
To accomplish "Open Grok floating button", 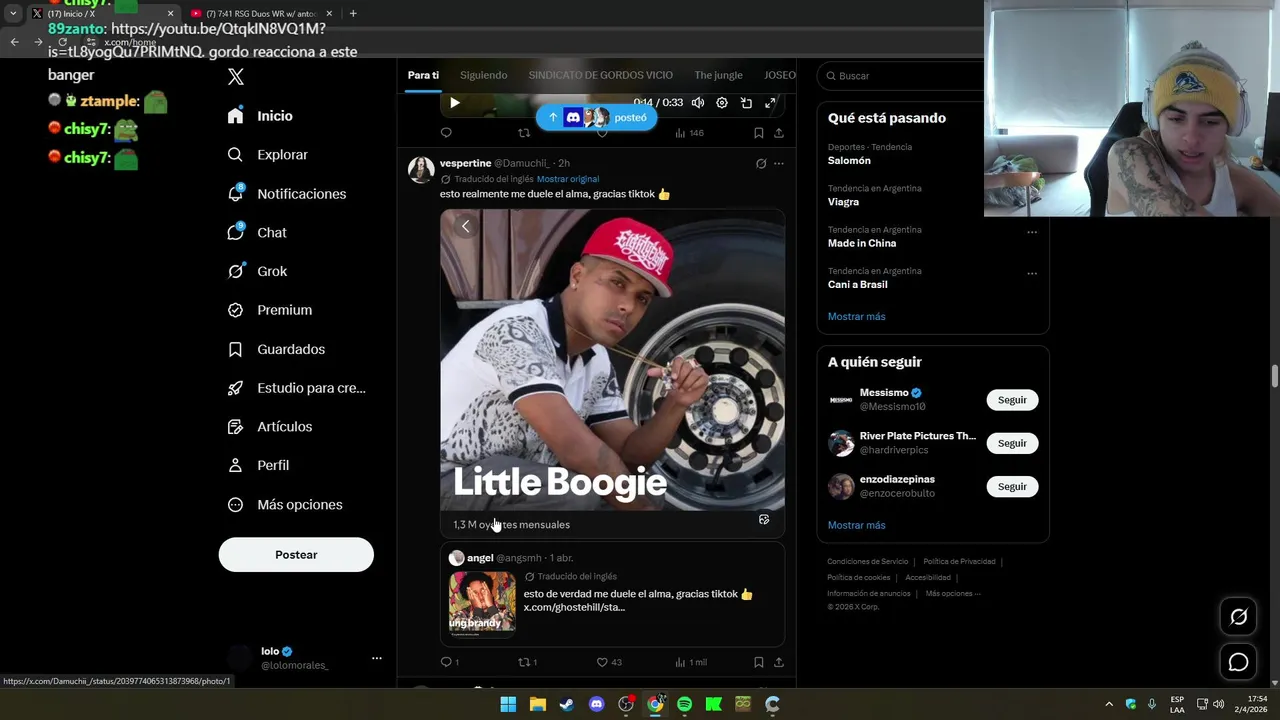I will 1239,617.
